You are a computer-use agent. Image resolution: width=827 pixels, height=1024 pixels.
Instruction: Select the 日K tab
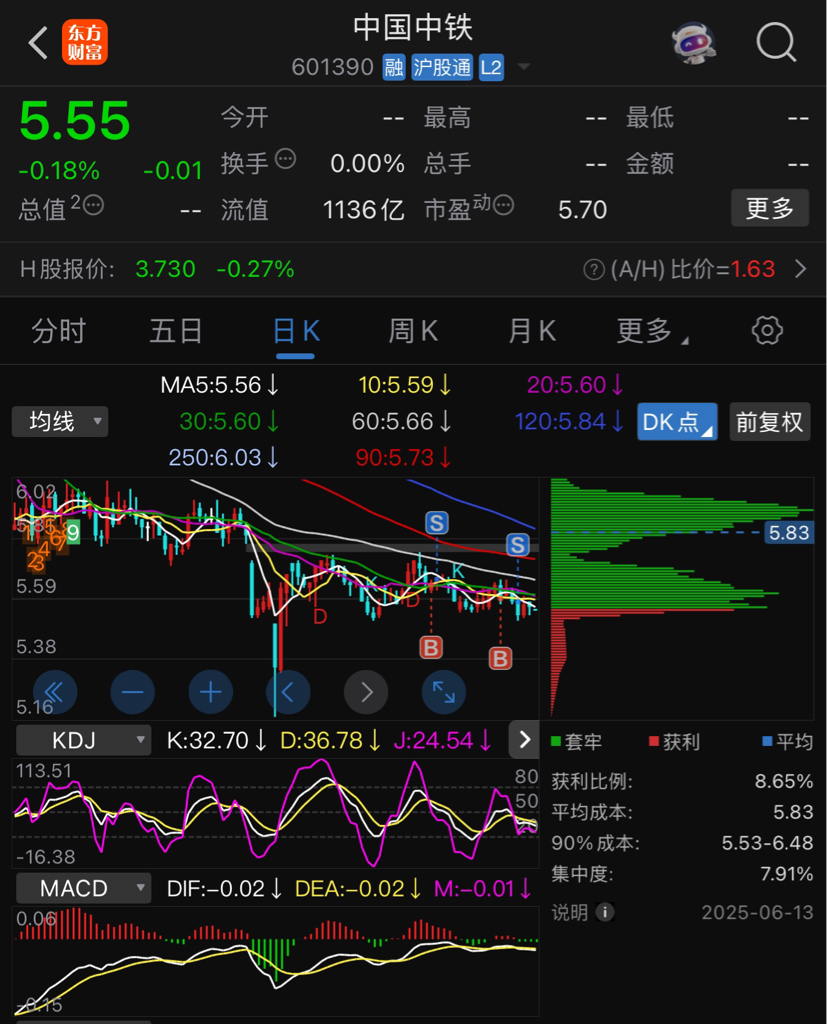296,331
